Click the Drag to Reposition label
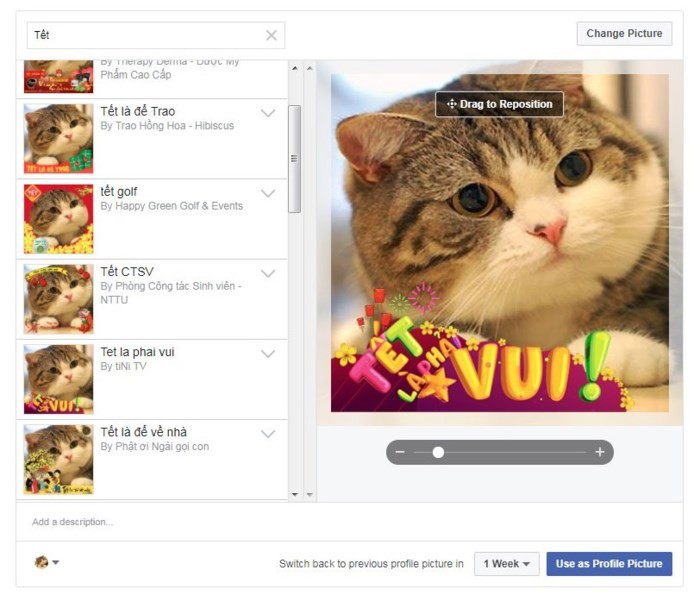The height and width of the screenshot is (595, 700). pyautogui.click(x=499, y=104)
